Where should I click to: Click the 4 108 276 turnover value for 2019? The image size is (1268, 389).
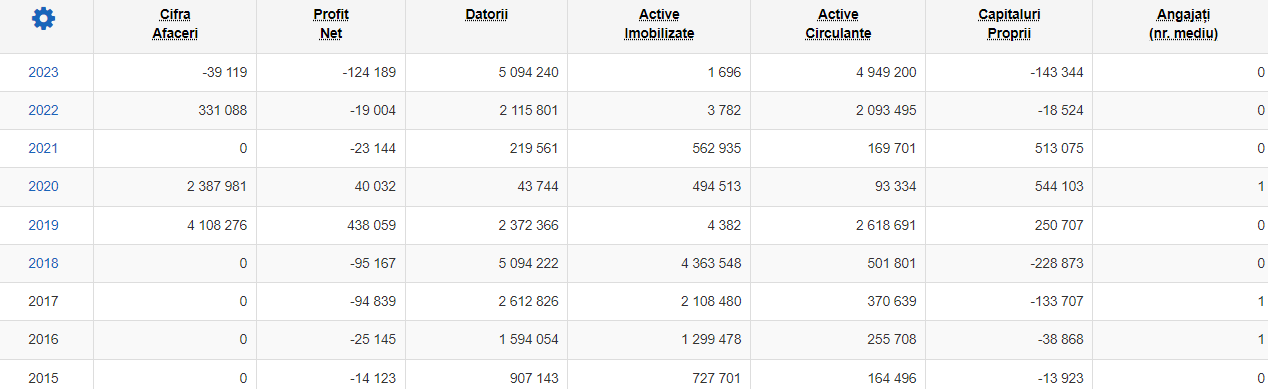pyautogui.click(x=217, y=225)
